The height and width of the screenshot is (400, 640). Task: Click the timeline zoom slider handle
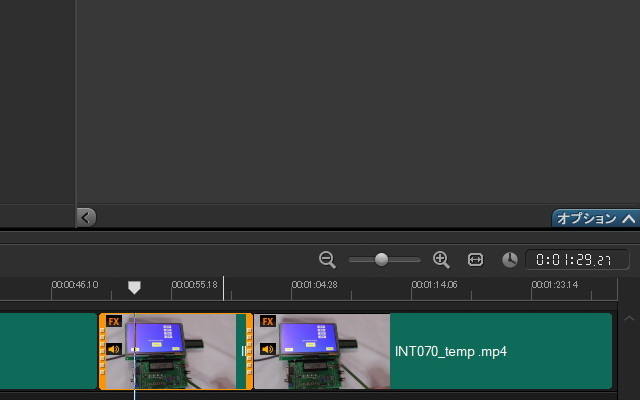381,260
